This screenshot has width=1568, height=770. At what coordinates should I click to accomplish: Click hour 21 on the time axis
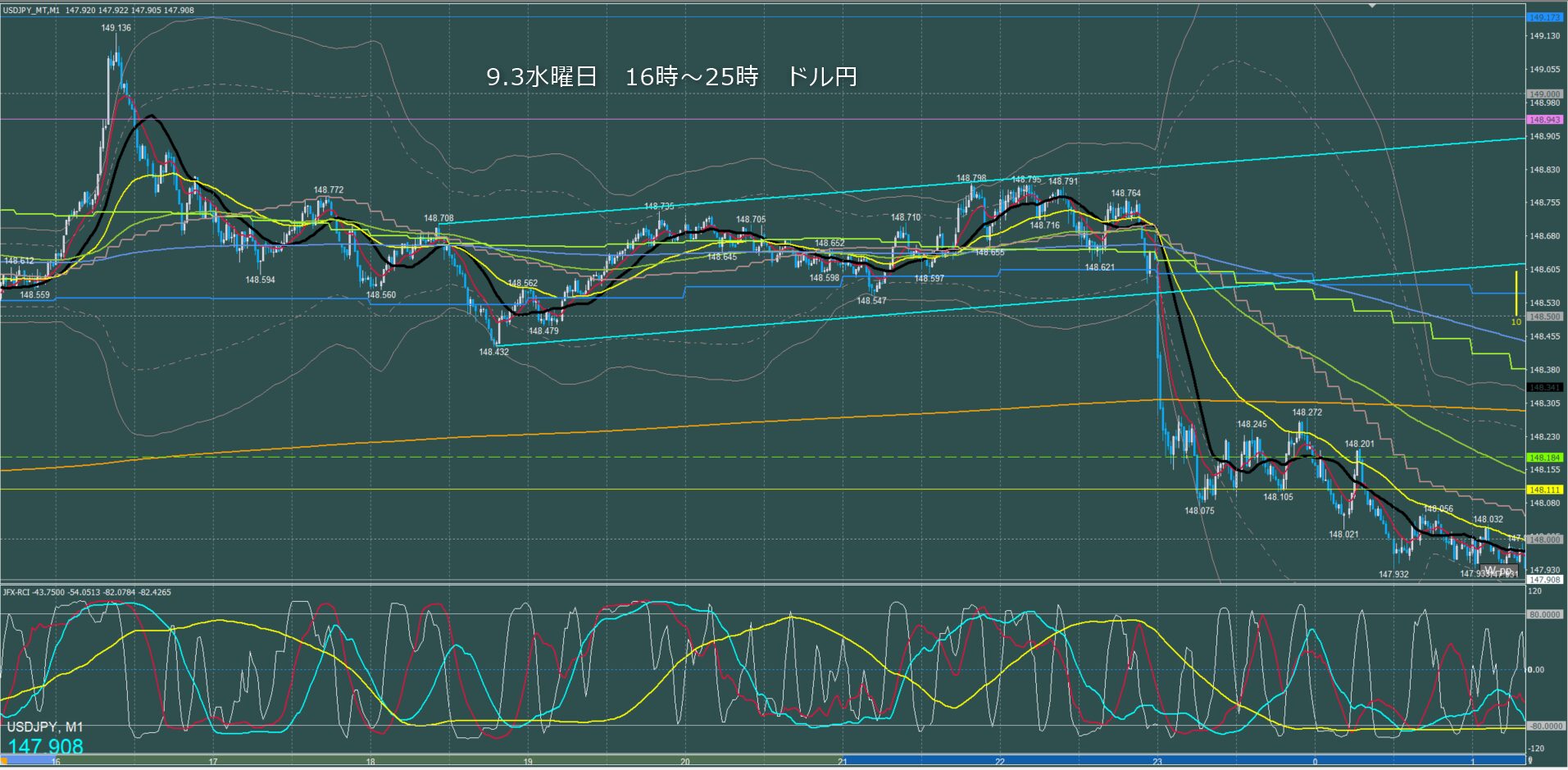click(842, 762)
